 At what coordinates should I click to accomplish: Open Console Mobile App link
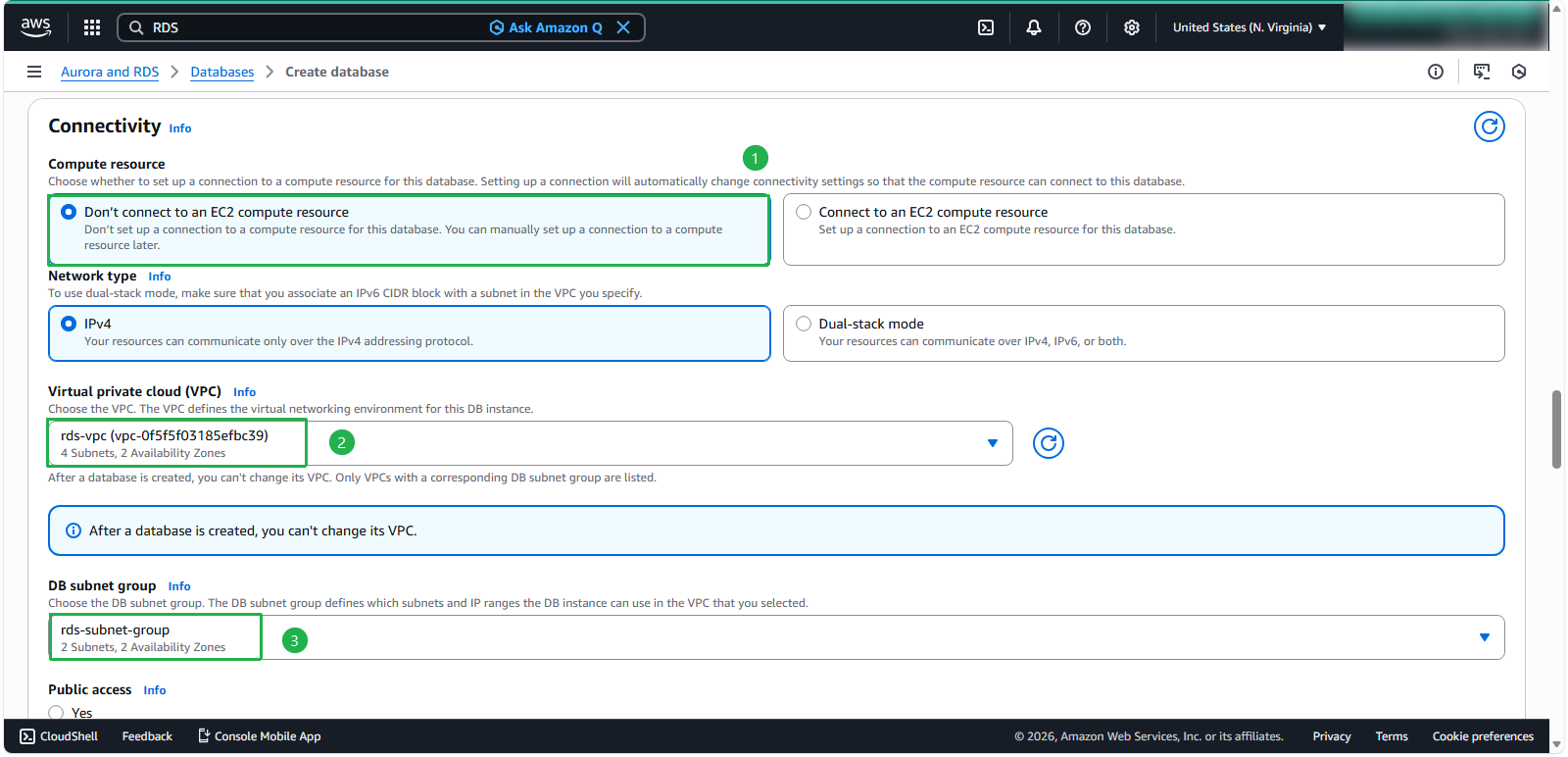click(268, 736)
